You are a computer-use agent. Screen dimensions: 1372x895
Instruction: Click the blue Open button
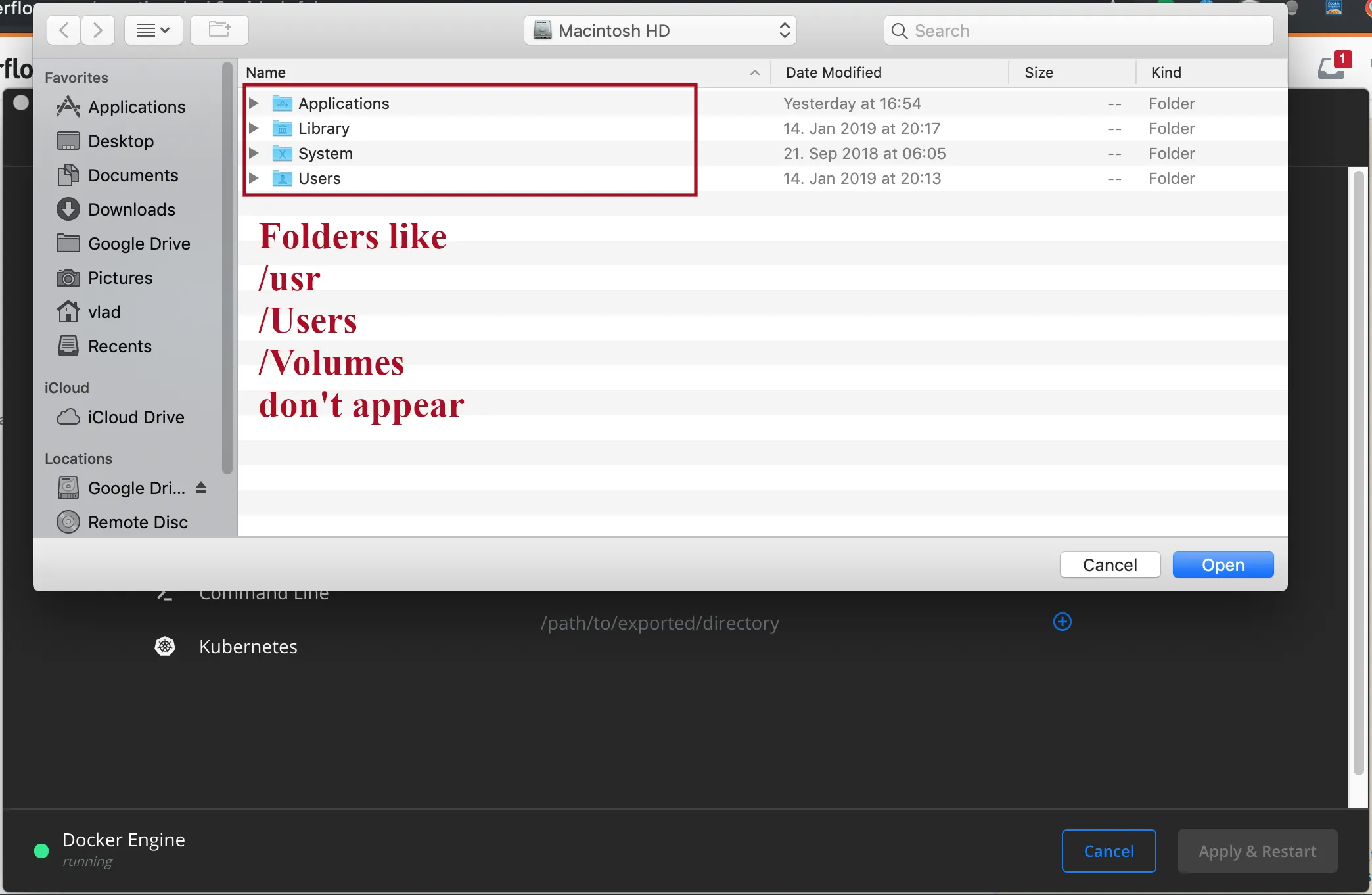coord(1222,565)
